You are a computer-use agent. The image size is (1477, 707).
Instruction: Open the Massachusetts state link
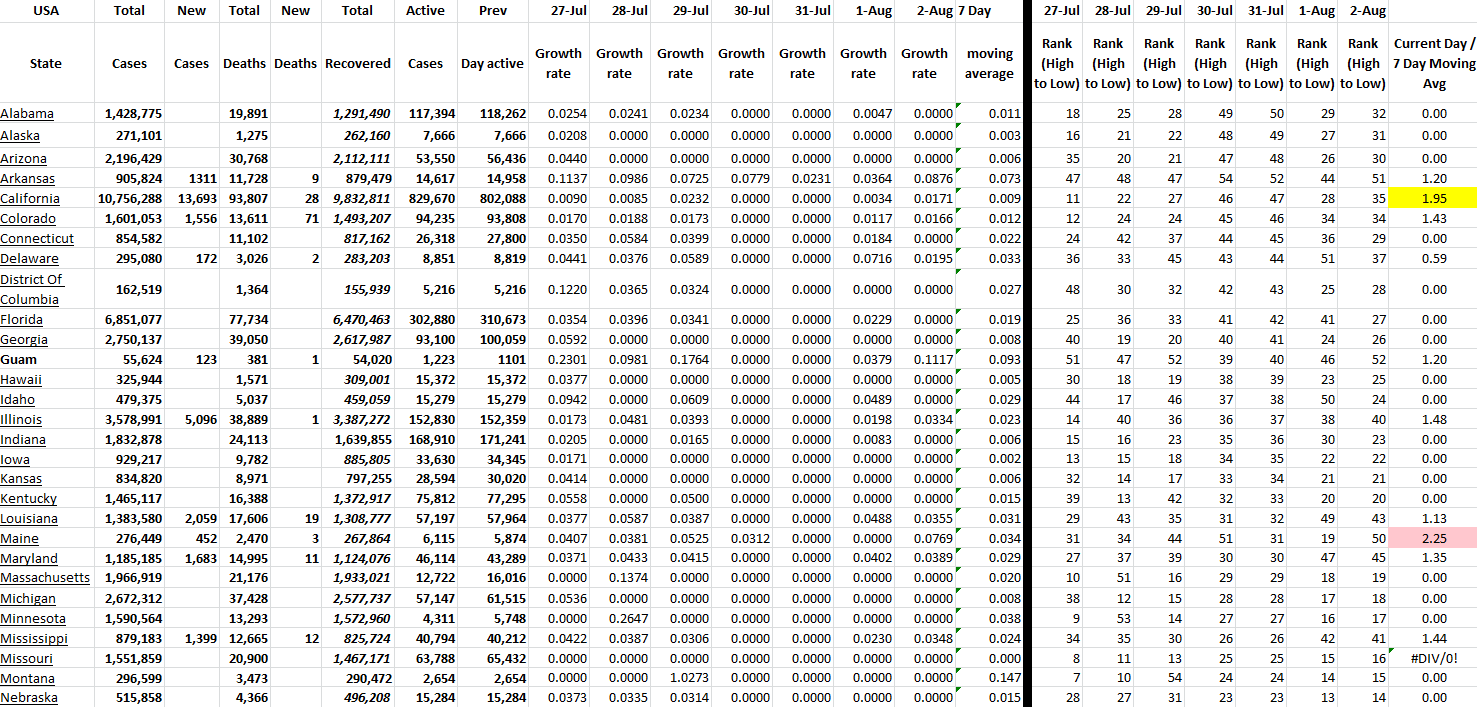(45, 578)
